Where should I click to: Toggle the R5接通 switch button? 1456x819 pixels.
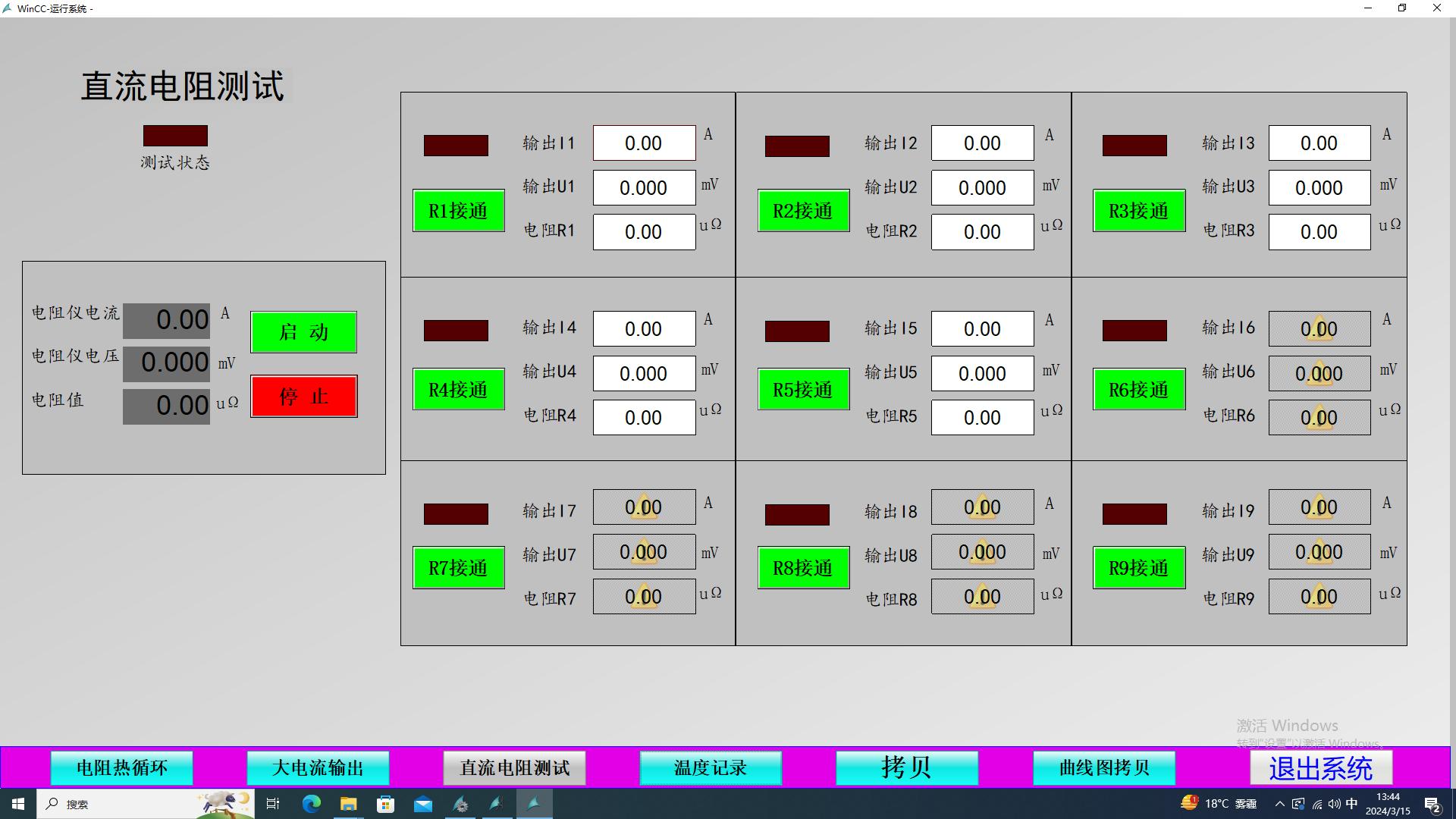(803, 390)
